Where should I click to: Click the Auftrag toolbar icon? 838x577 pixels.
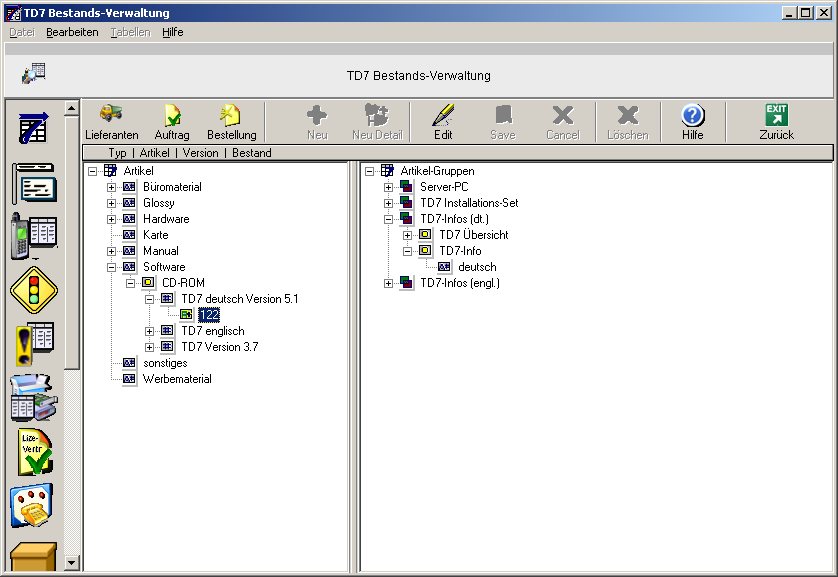point(172,116)
